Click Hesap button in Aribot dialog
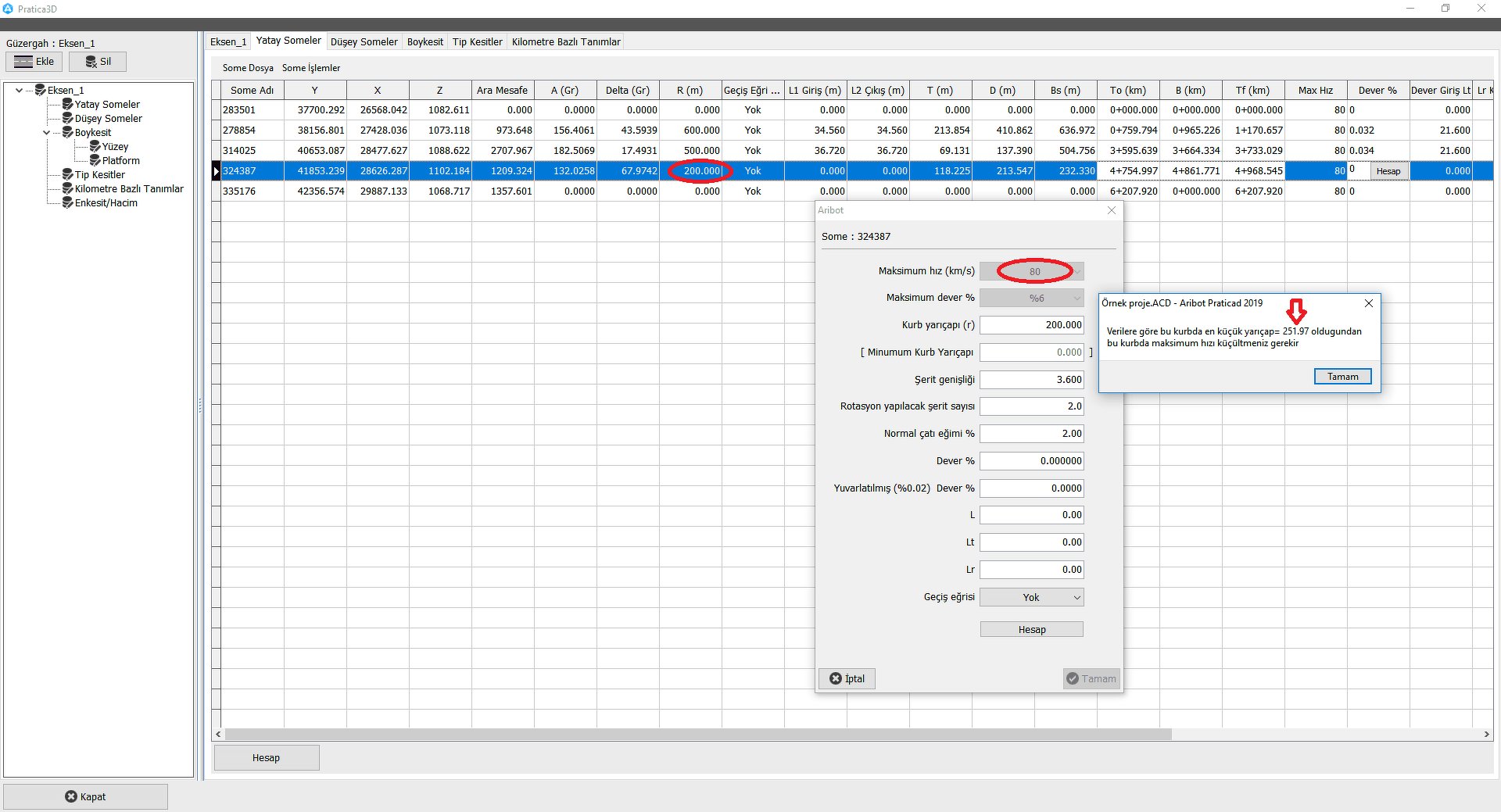The height and width of the screenshot is (812, 1501). pyautogui.click(x=1031, y=630)
